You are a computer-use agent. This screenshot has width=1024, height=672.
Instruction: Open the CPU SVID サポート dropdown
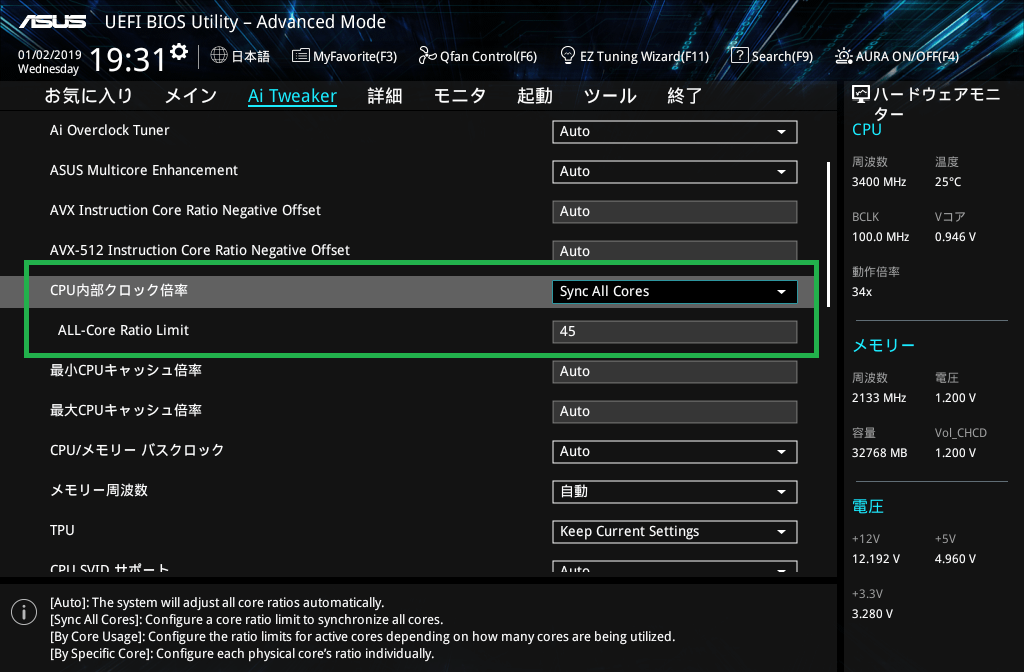coord(675,566)
